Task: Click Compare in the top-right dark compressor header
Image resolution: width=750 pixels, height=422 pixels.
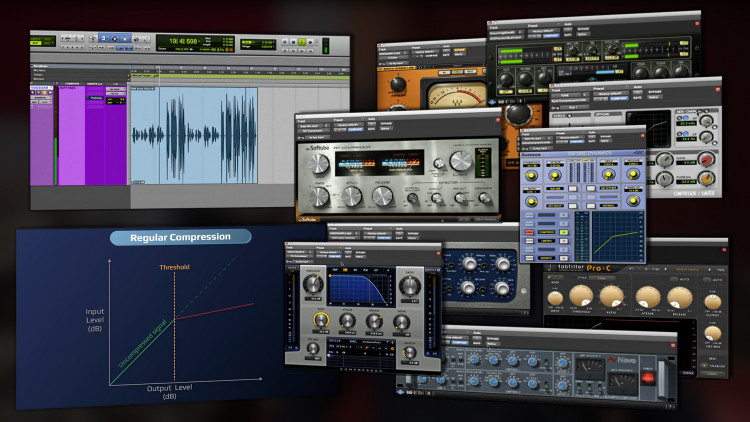Action: (550, 36)
